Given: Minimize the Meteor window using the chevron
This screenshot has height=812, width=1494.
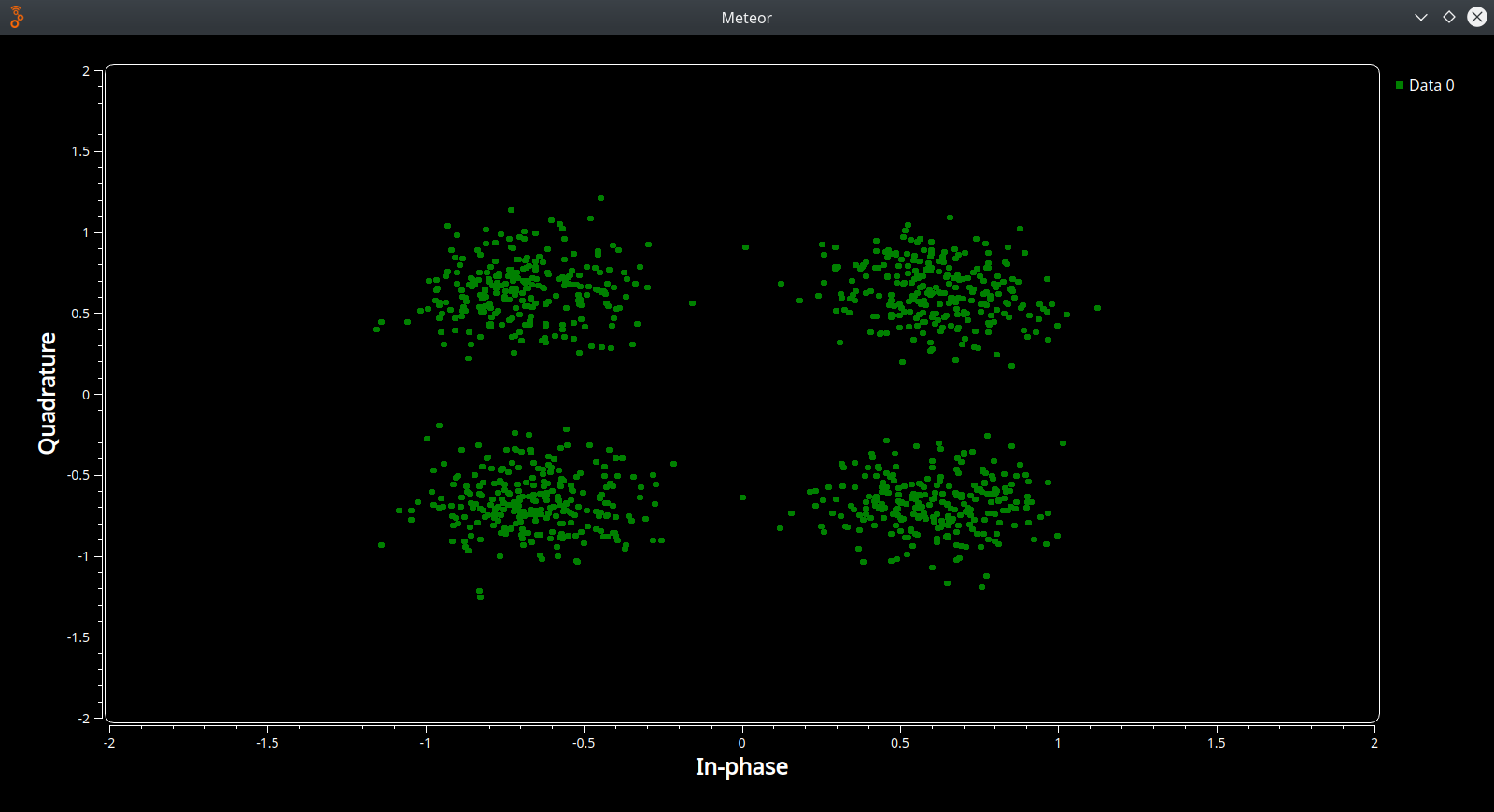Looking at the screenshot, I should (1421, 17).
